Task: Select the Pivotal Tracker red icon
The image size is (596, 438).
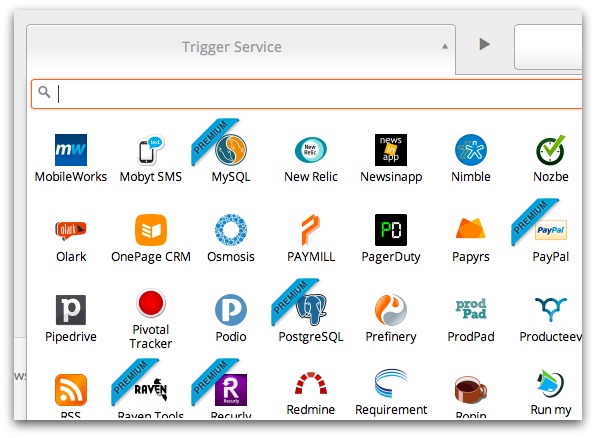Action: (151, 303)
